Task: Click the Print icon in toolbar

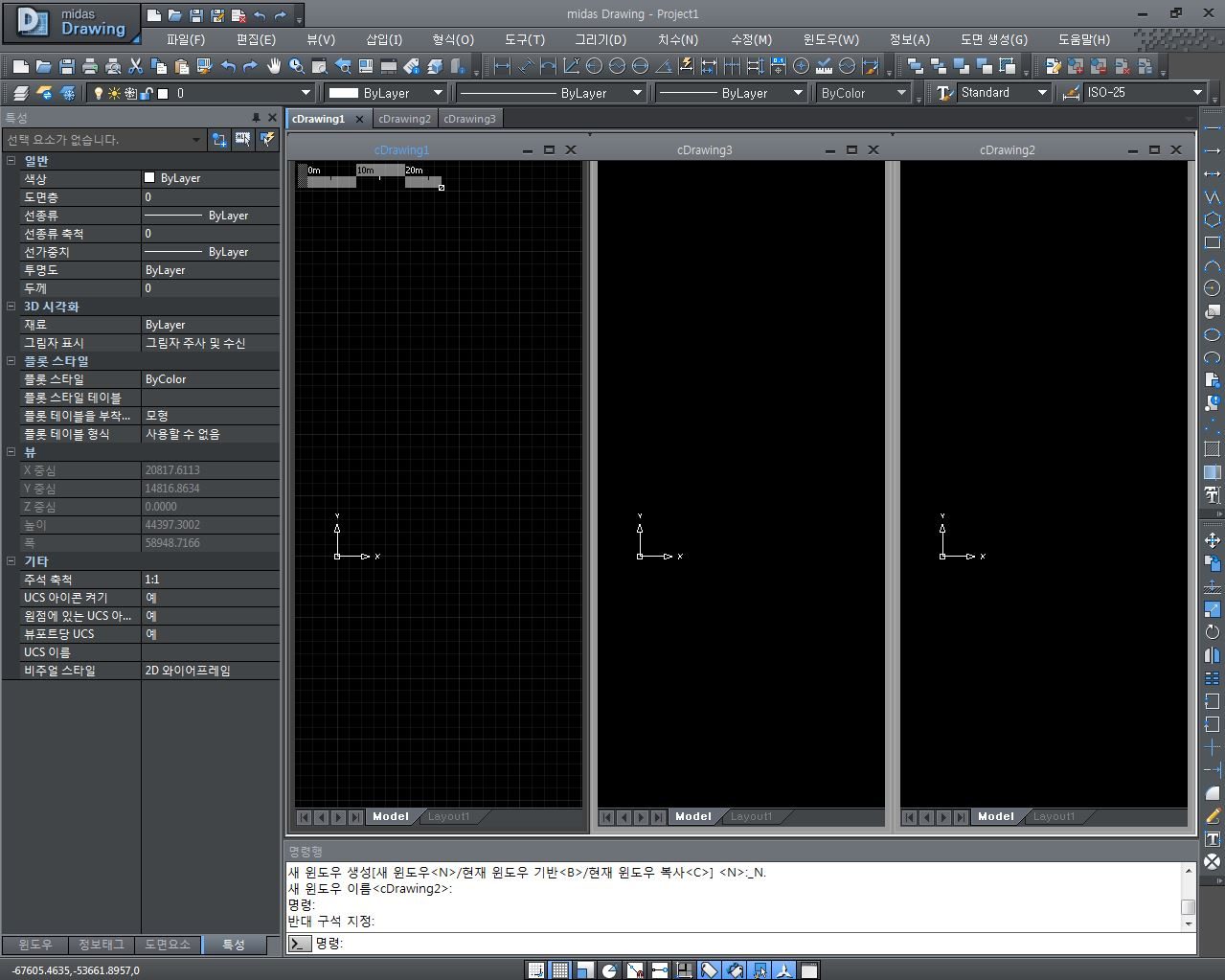Action: coord(90,66)
